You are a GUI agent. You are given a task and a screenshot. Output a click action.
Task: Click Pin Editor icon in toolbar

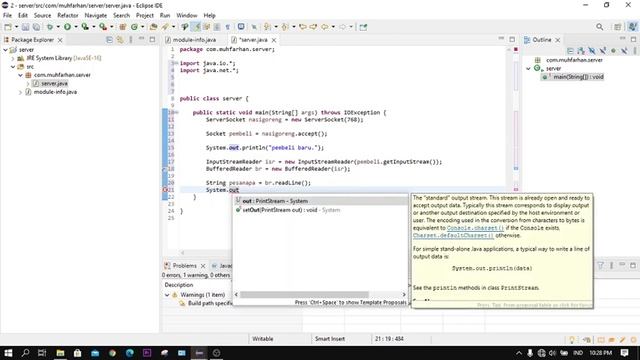[363, 27]
